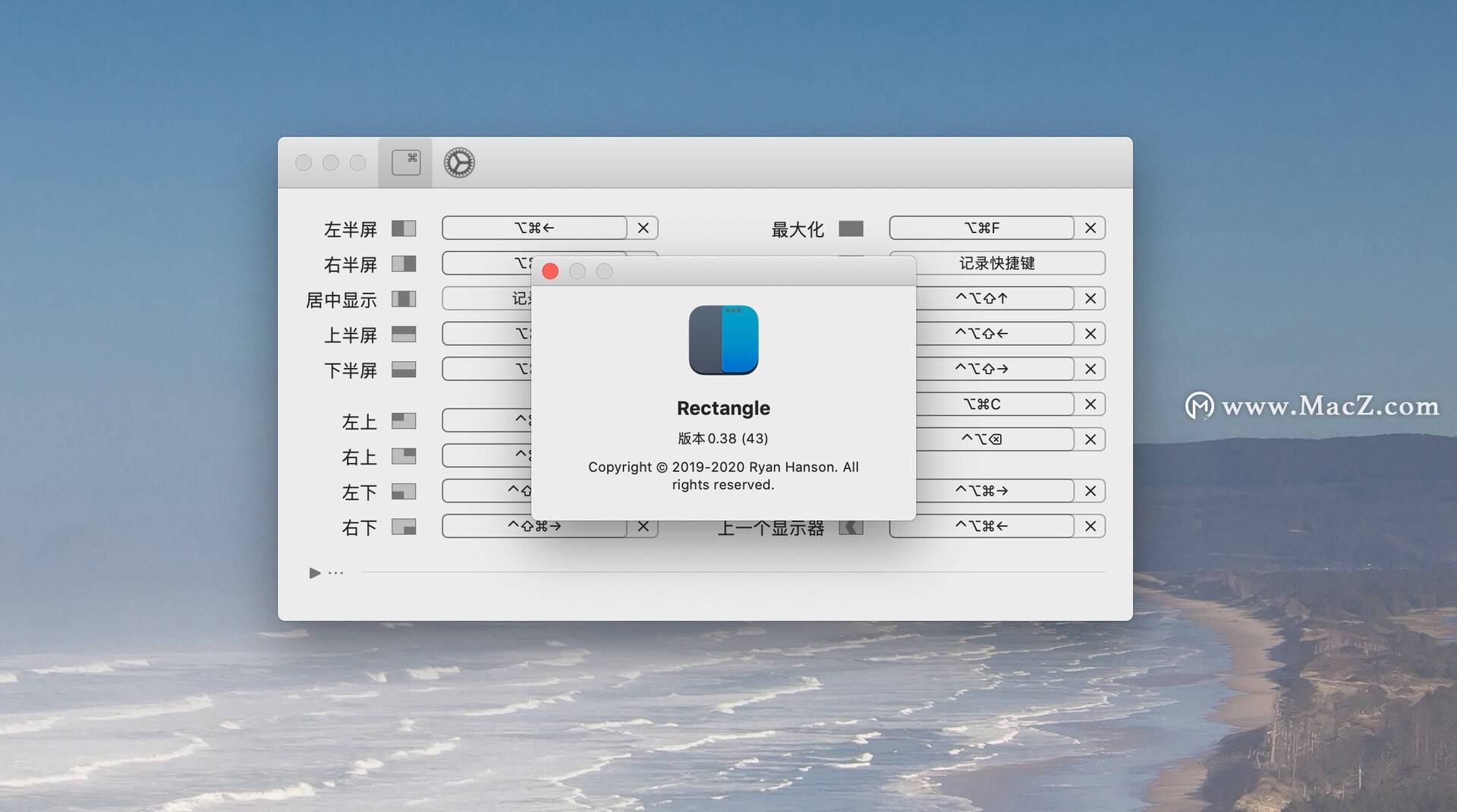The height and width of the screenshot is (812, 1457).
Task: Click the 右半屏 label
Action: click(x=351, y=264)
